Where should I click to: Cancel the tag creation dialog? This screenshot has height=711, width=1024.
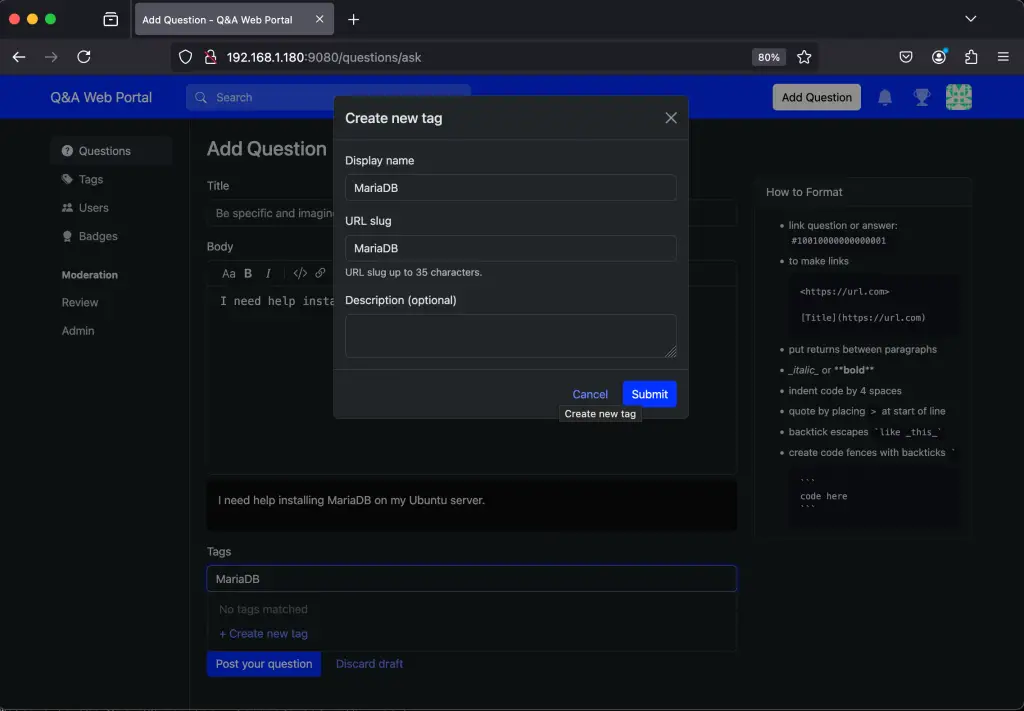pos(590,394)
